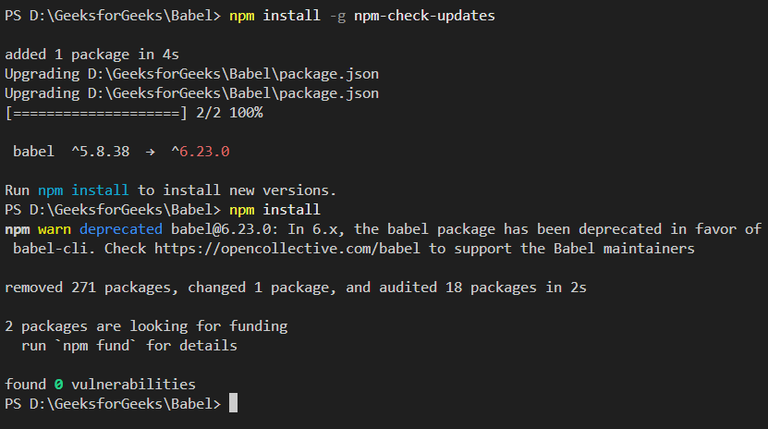
Task: Click cyan "npm install" in the Run hint
Action: point(84,190)
